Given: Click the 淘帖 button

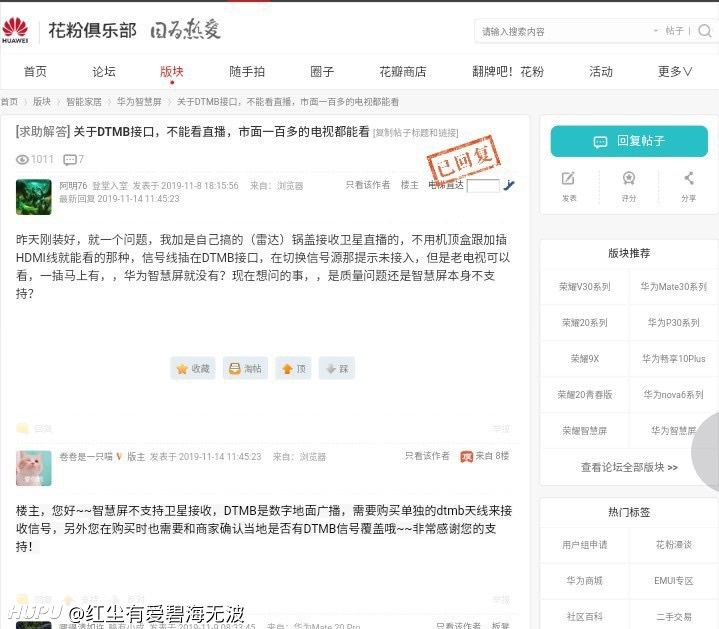Looking at the screenshot, I should tap(245, 369).
